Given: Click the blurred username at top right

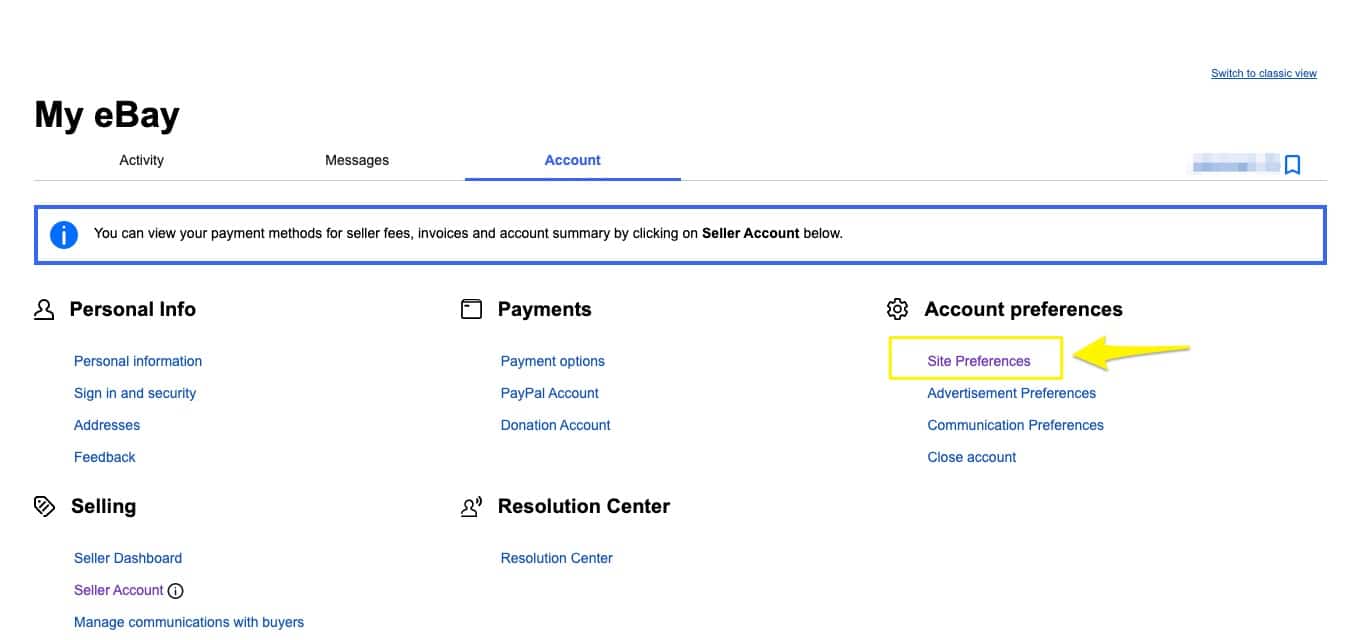Looking at the screenshot, I should [1235, 164].
